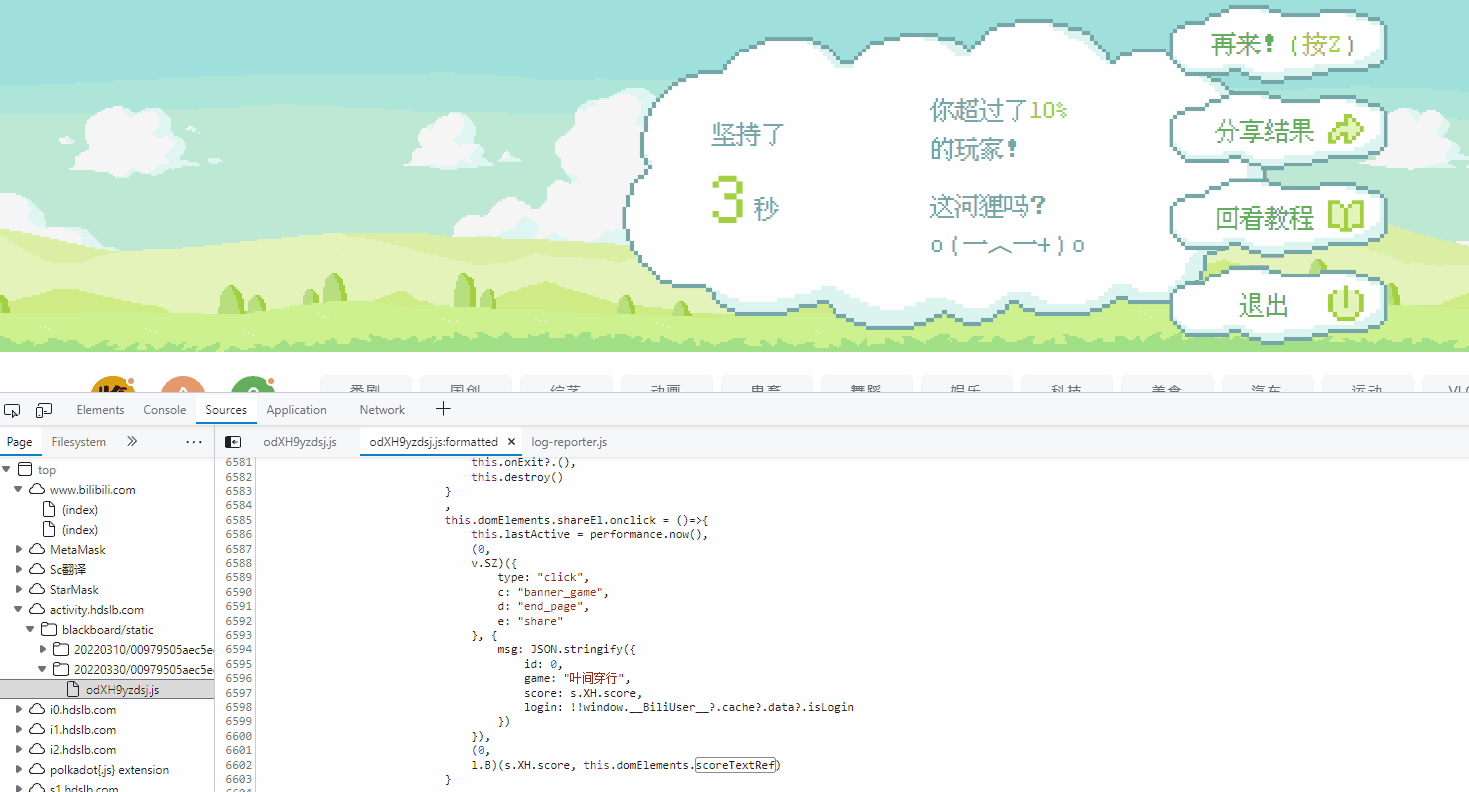1469x792 pixels.
Task: Select the Filesystem tab in the navigator
Action: (78, 441)
